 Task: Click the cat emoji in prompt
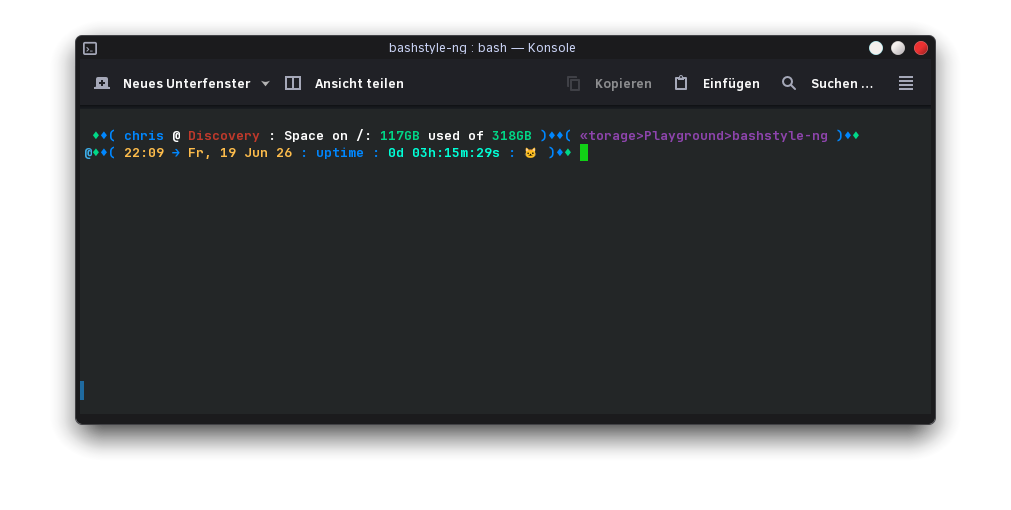coord(530,153)
